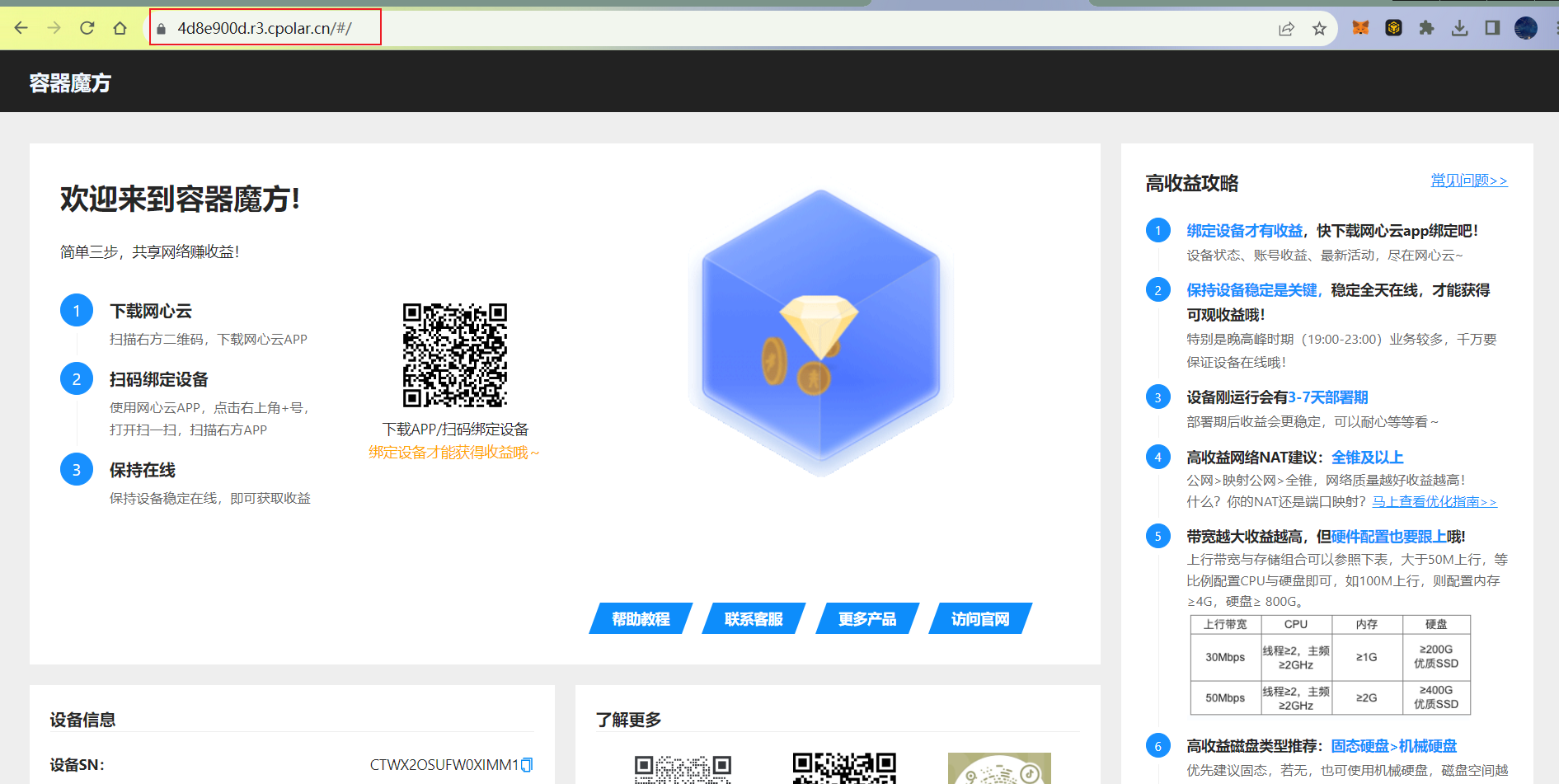
Task: Click the second QR code under 了解更多
Action: 844,768
